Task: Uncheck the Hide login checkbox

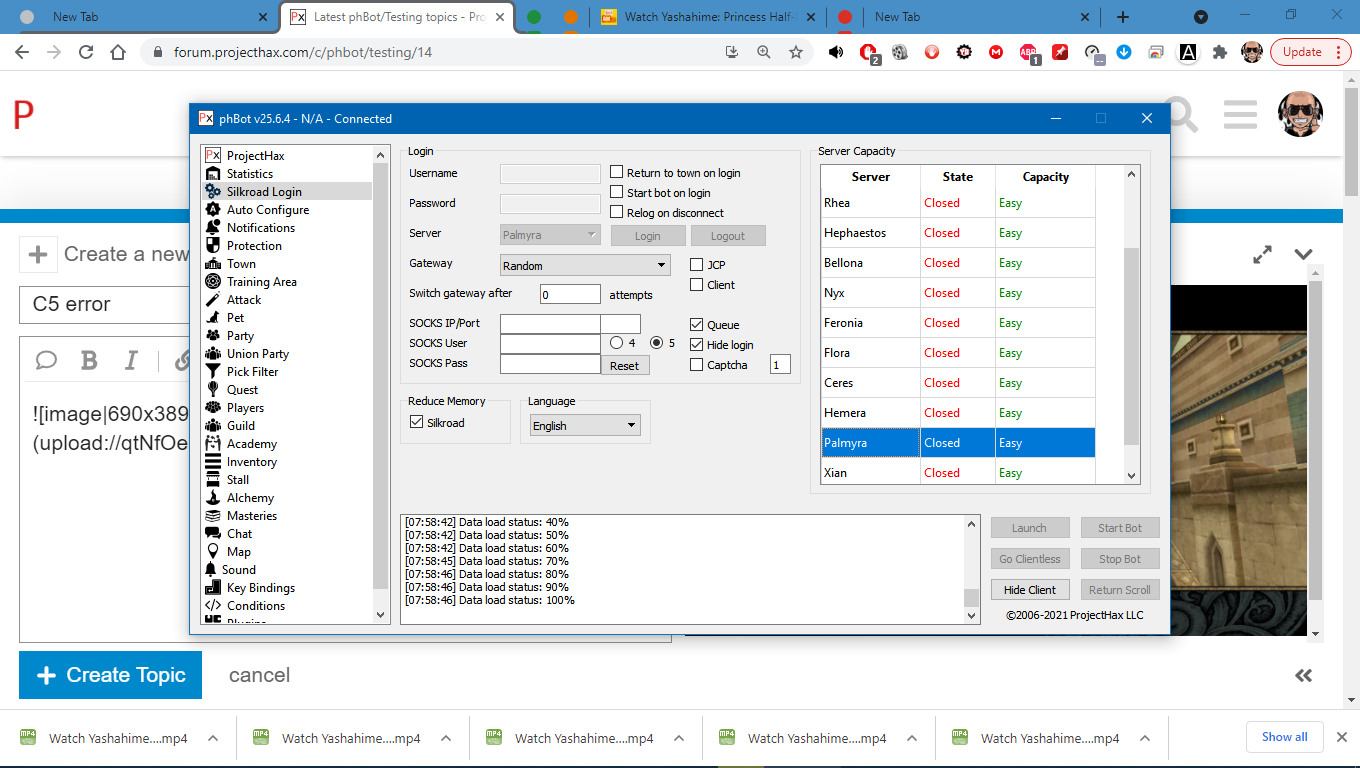Action: (x=697, y=345)
